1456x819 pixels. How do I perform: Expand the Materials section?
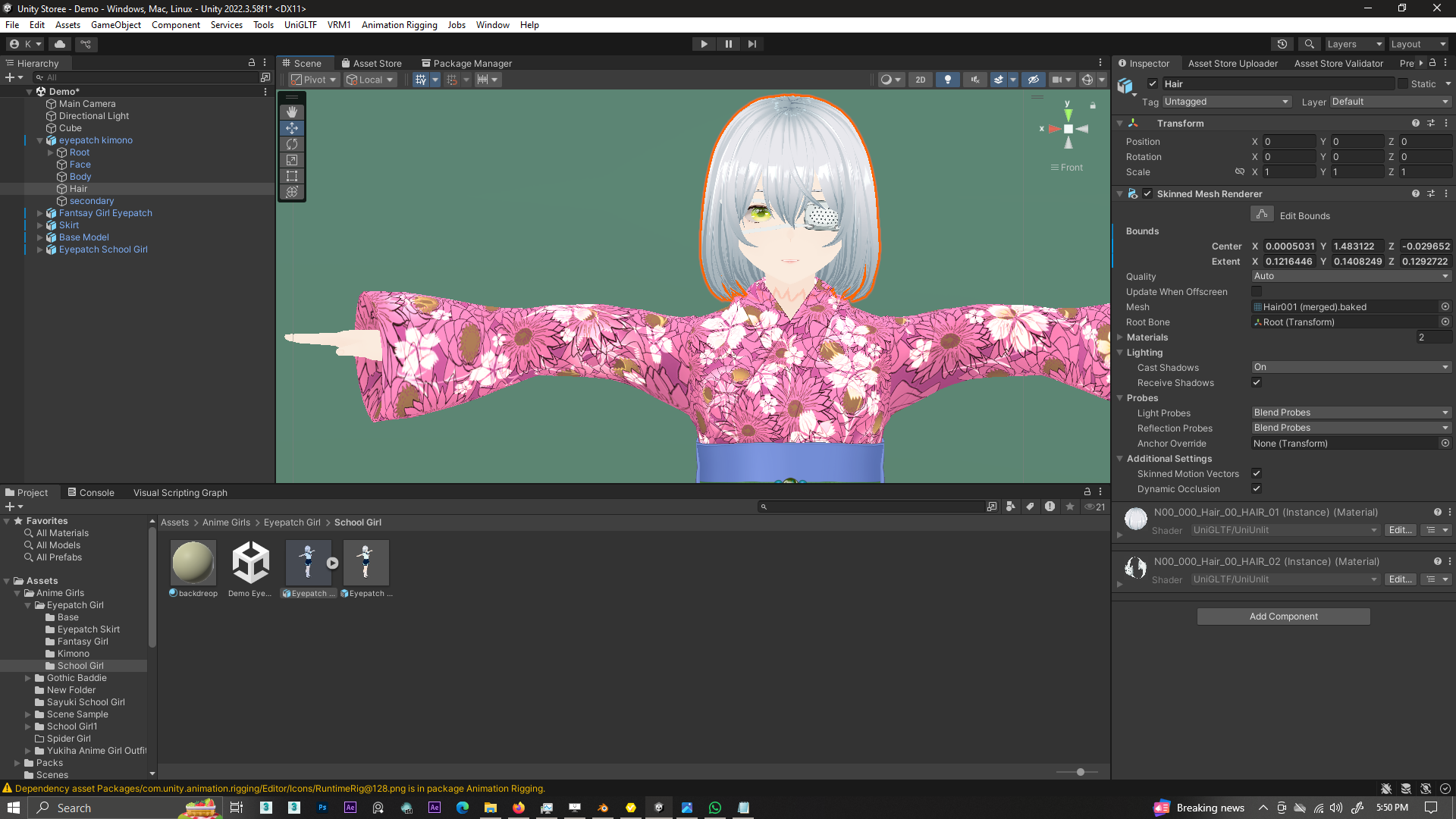[1120, 337]
